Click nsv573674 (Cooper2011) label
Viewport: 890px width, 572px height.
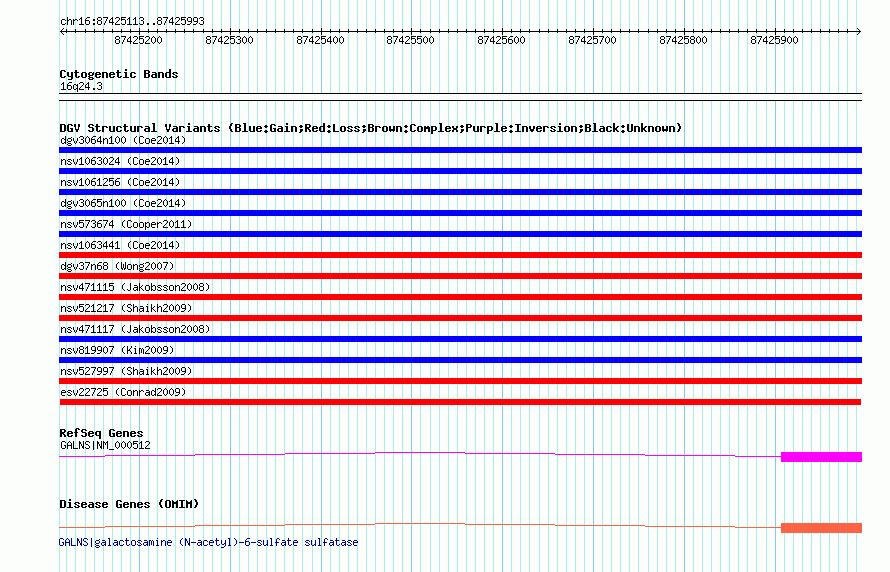pyautogui.click(x=126, y=224)
